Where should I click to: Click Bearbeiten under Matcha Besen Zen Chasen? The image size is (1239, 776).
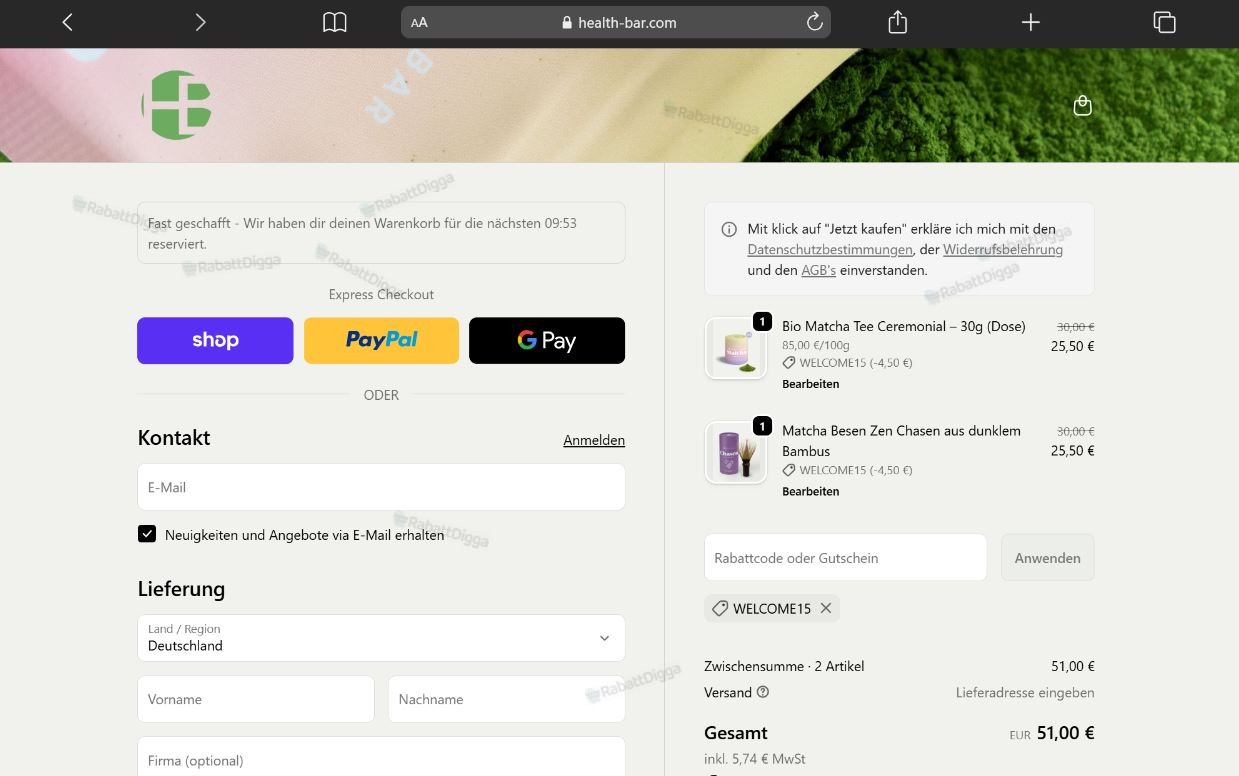point(811,491)
